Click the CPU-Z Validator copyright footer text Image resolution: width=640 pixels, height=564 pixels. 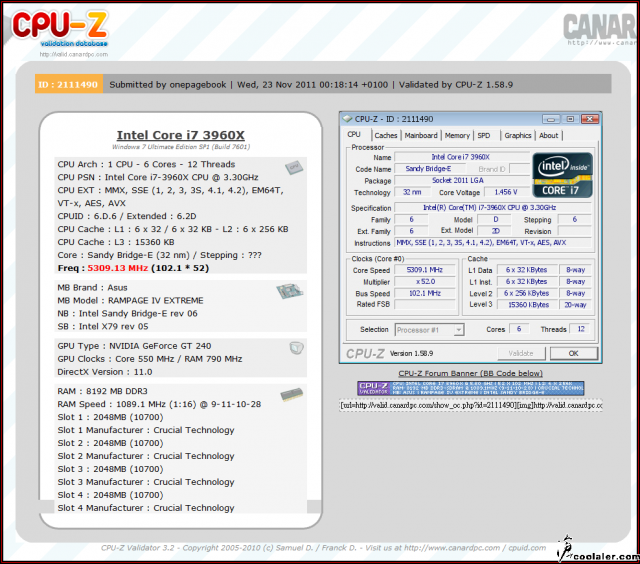tap(323, 548)
